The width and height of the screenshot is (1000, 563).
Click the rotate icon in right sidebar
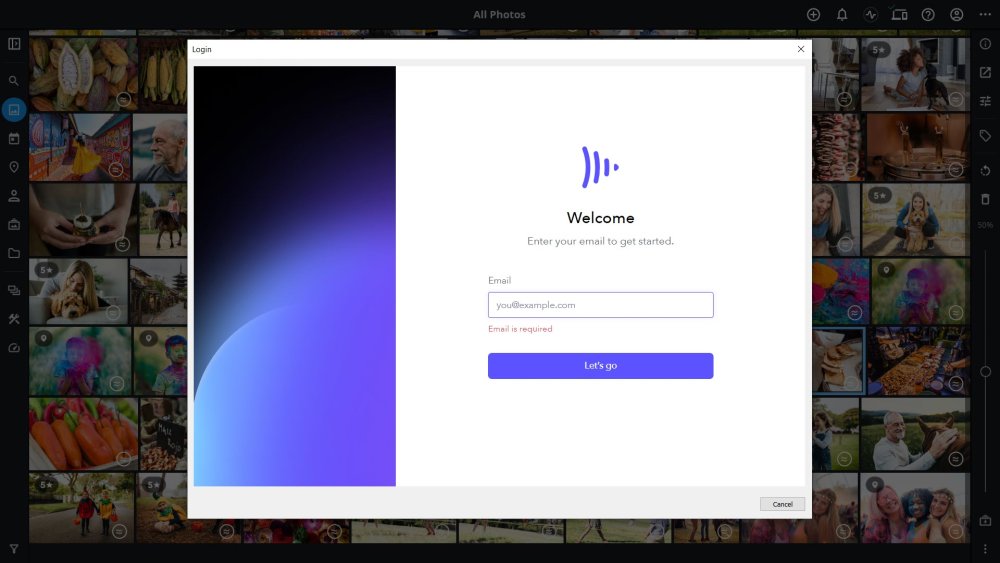tap(985, 170)
